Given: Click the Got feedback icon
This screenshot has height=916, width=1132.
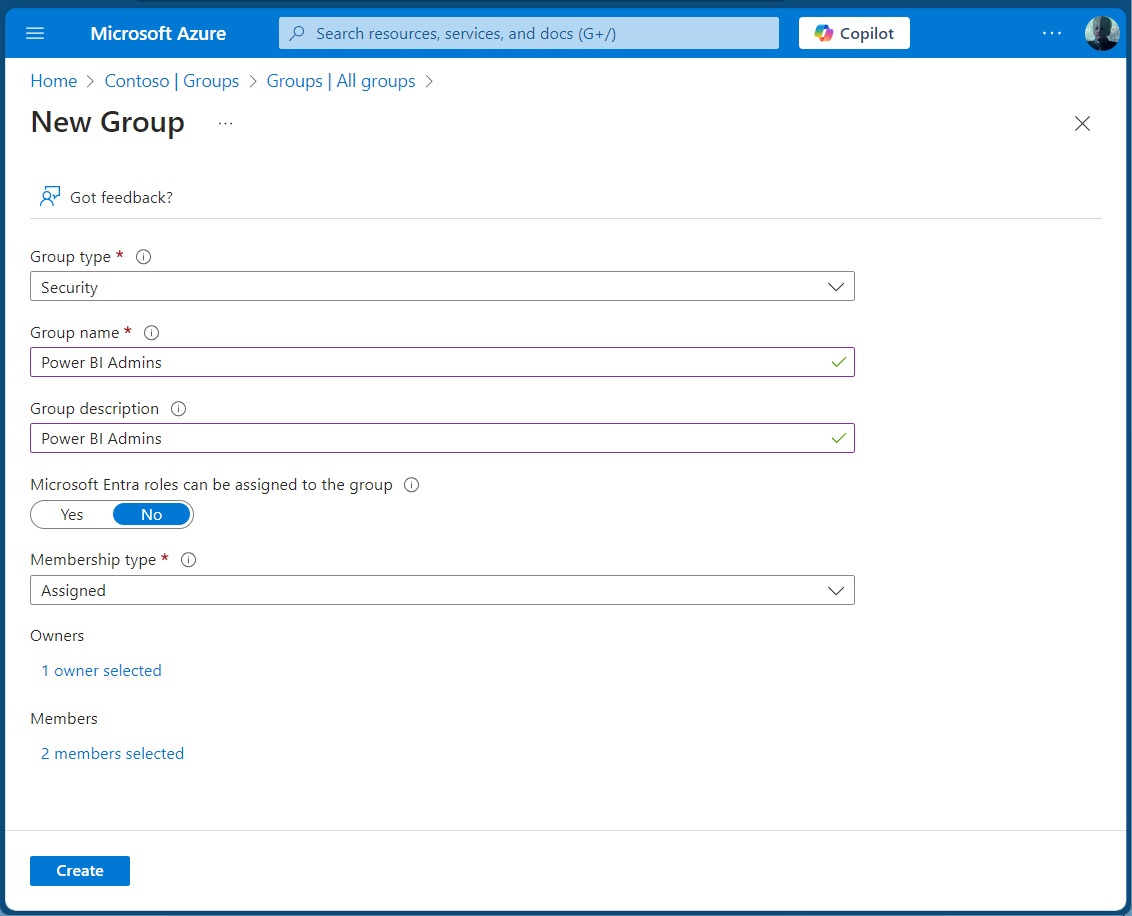Looking at the screenshot, I should click(x=50, y=197).
